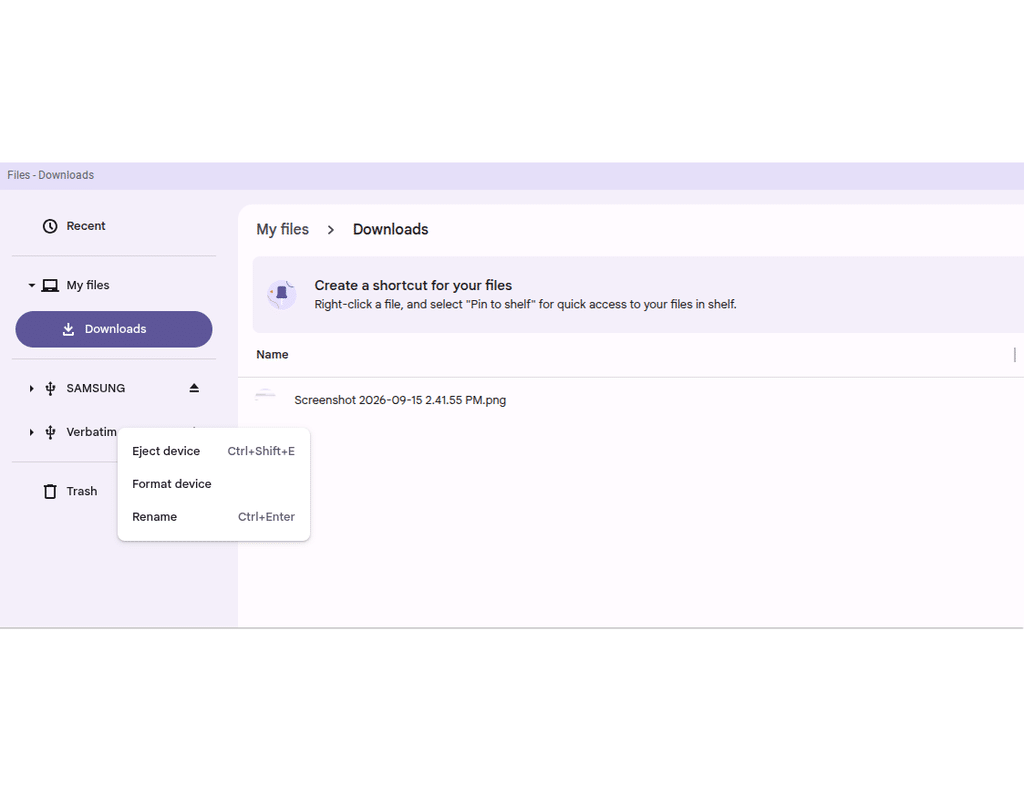Sort files by Name column
This screenshot has width=1024, height=789.
pyautogui.click(x=272, y=355)
